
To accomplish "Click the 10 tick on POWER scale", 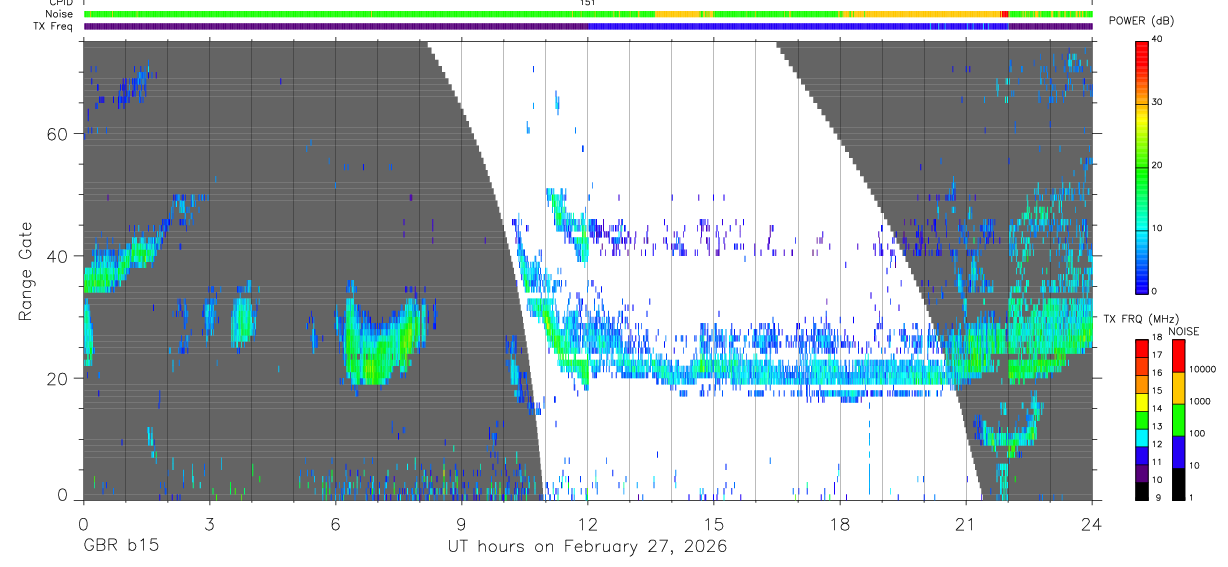I will tap(1158, 228).
